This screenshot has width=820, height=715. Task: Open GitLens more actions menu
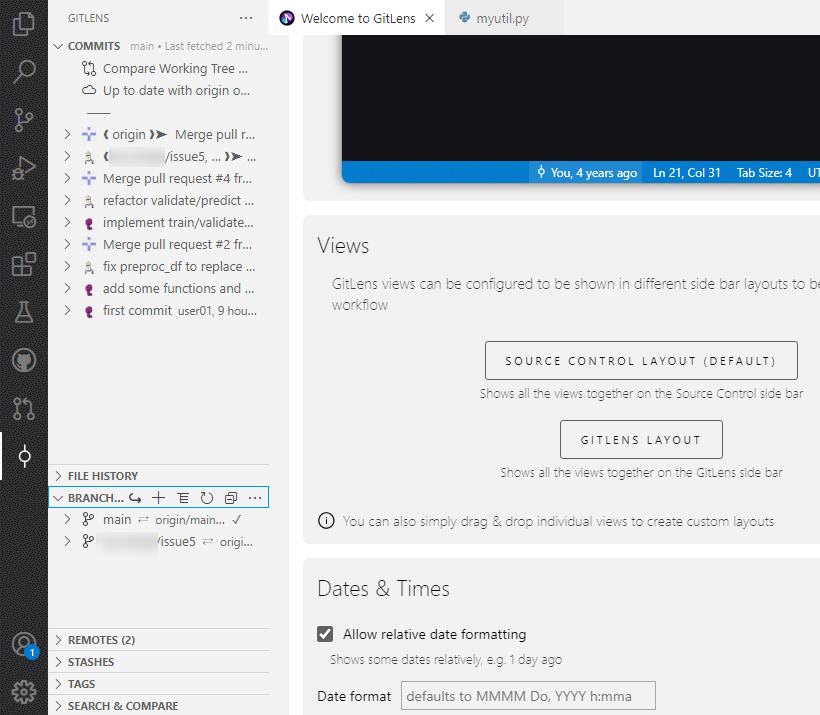click(245, 17)
